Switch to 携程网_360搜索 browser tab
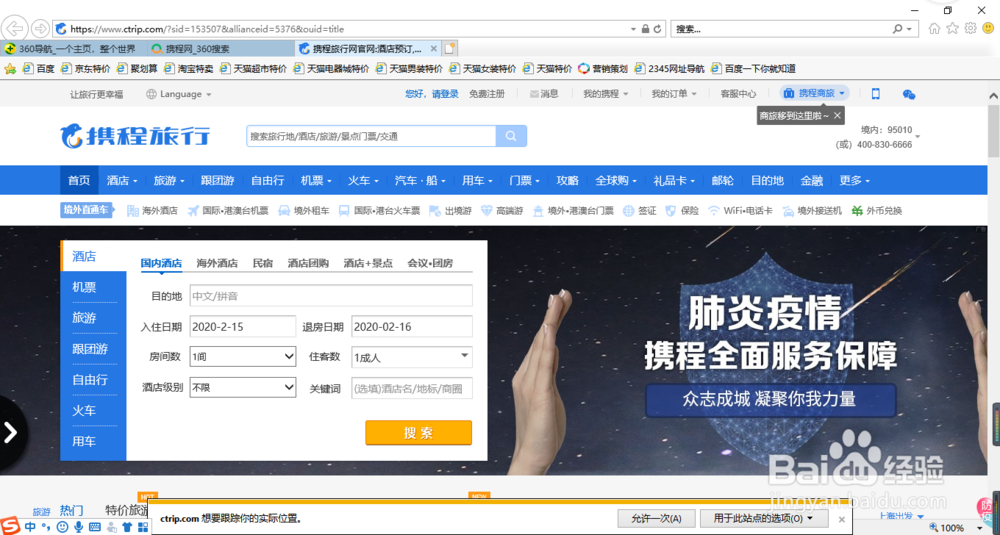The image size is (1000, 535). pyautogui.click(x=221, y=48)
